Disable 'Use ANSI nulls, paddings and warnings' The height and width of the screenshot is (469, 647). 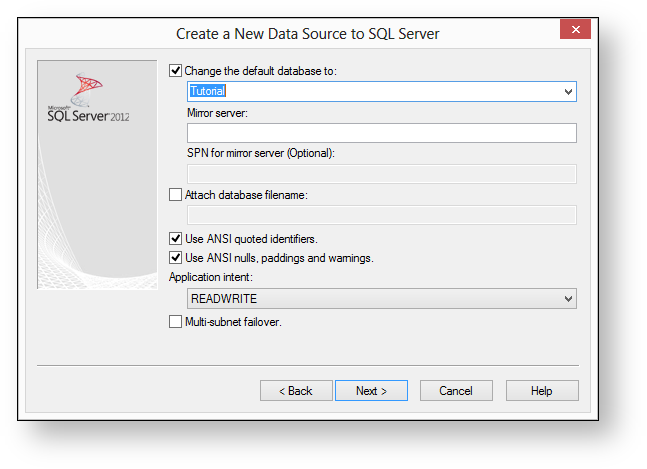(176, 258)
